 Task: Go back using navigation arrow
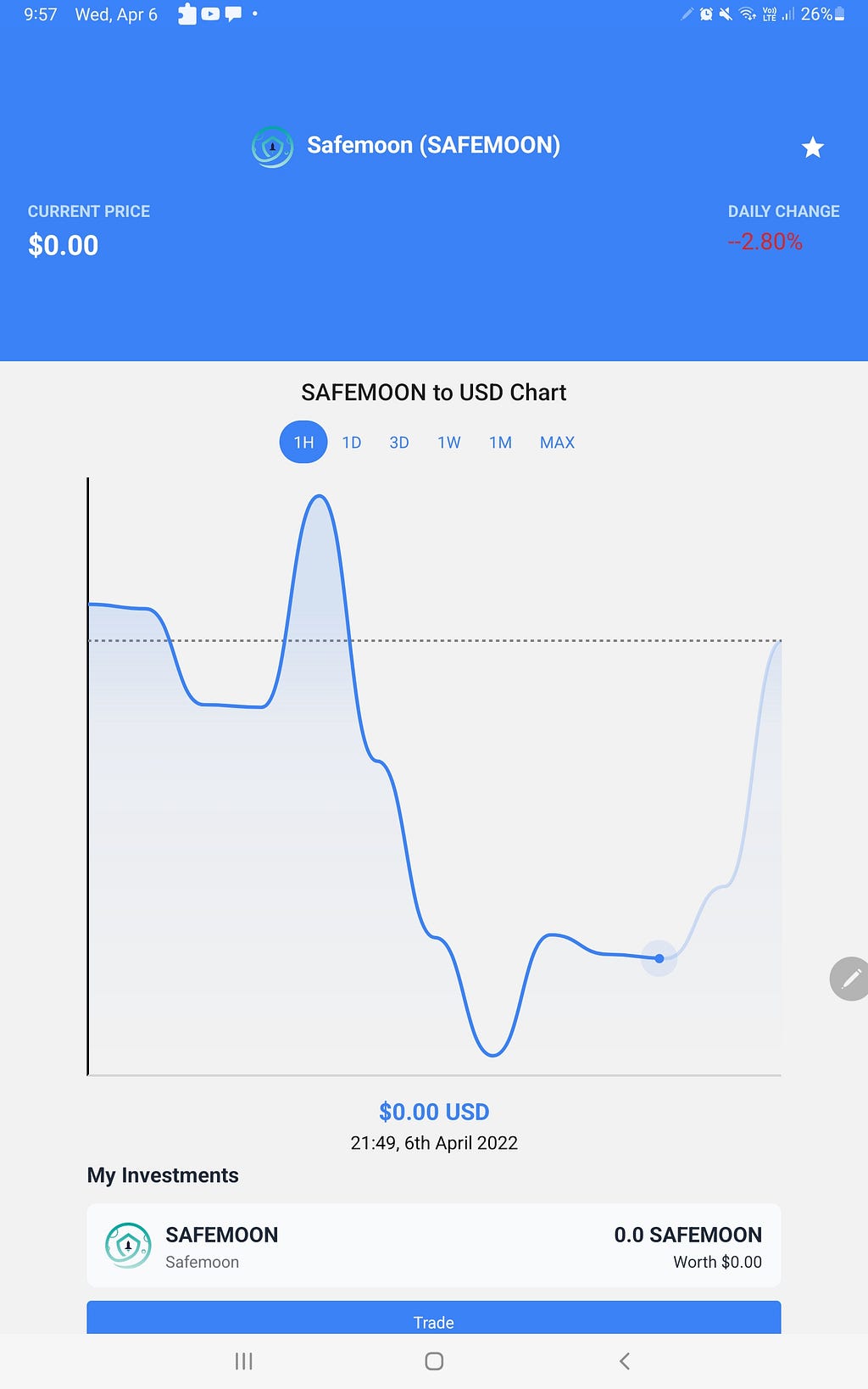pos(625,1361)
